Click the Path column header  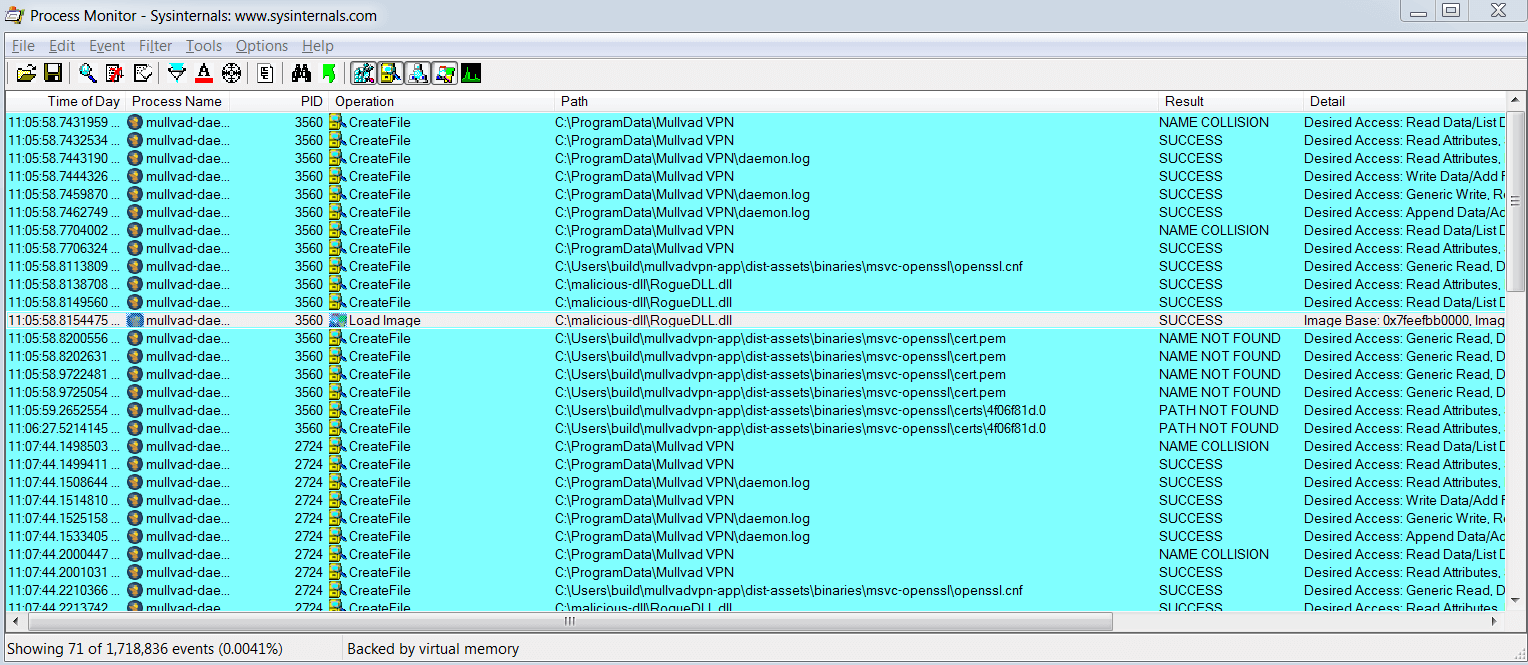click(857, 101)
